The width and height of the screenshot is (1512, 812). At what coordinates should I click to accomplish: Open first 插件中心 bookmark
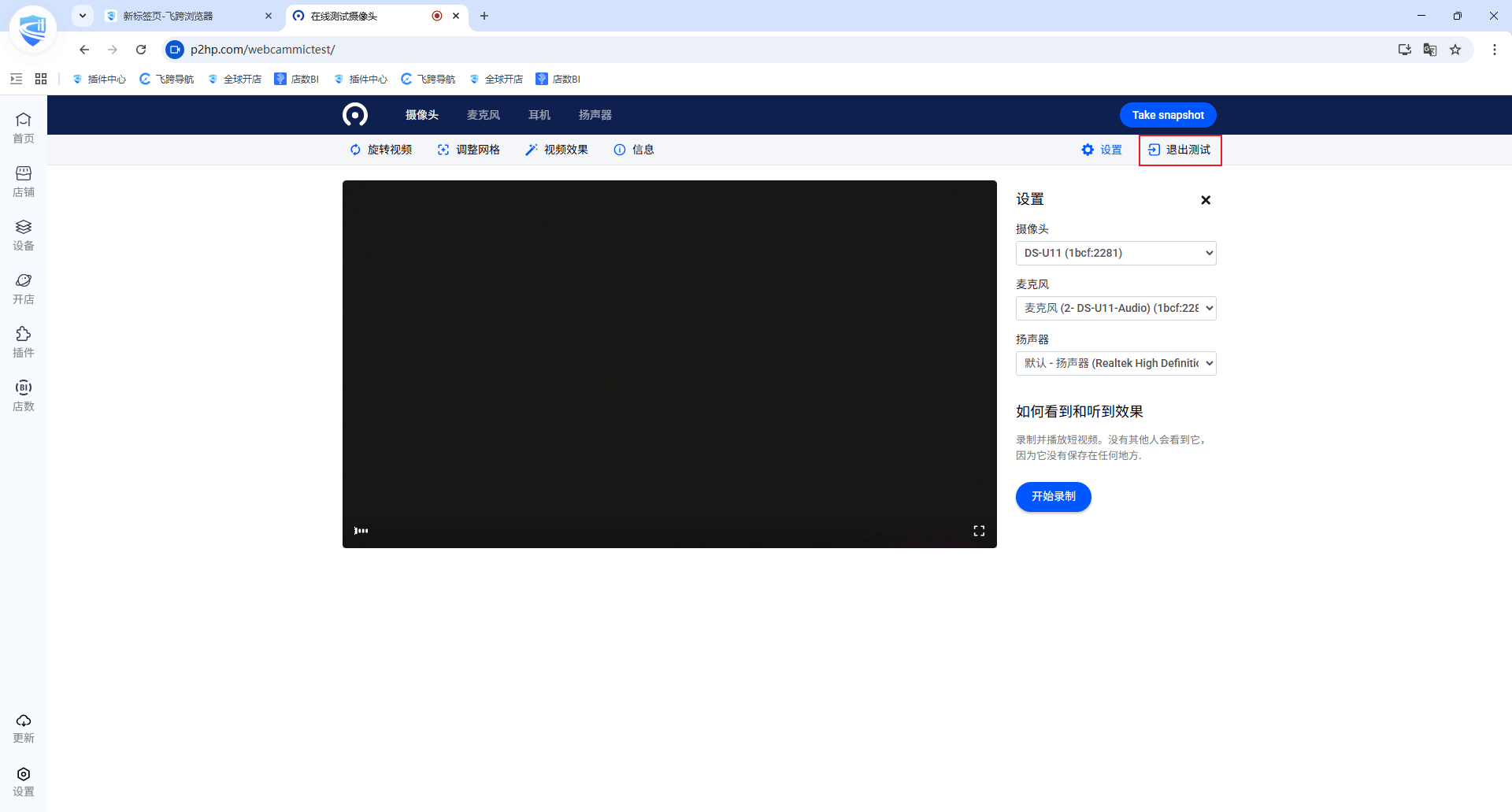tap(99, 79)
